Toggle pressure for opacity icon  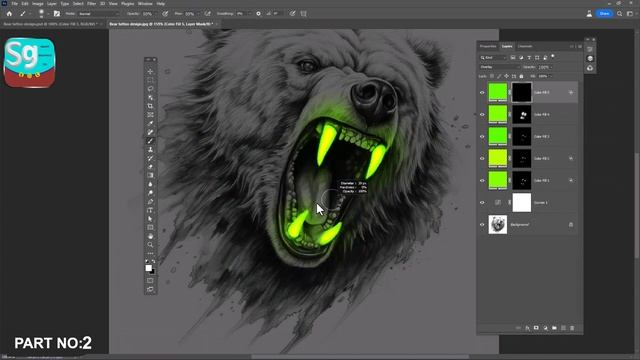(x=165, y=13)
